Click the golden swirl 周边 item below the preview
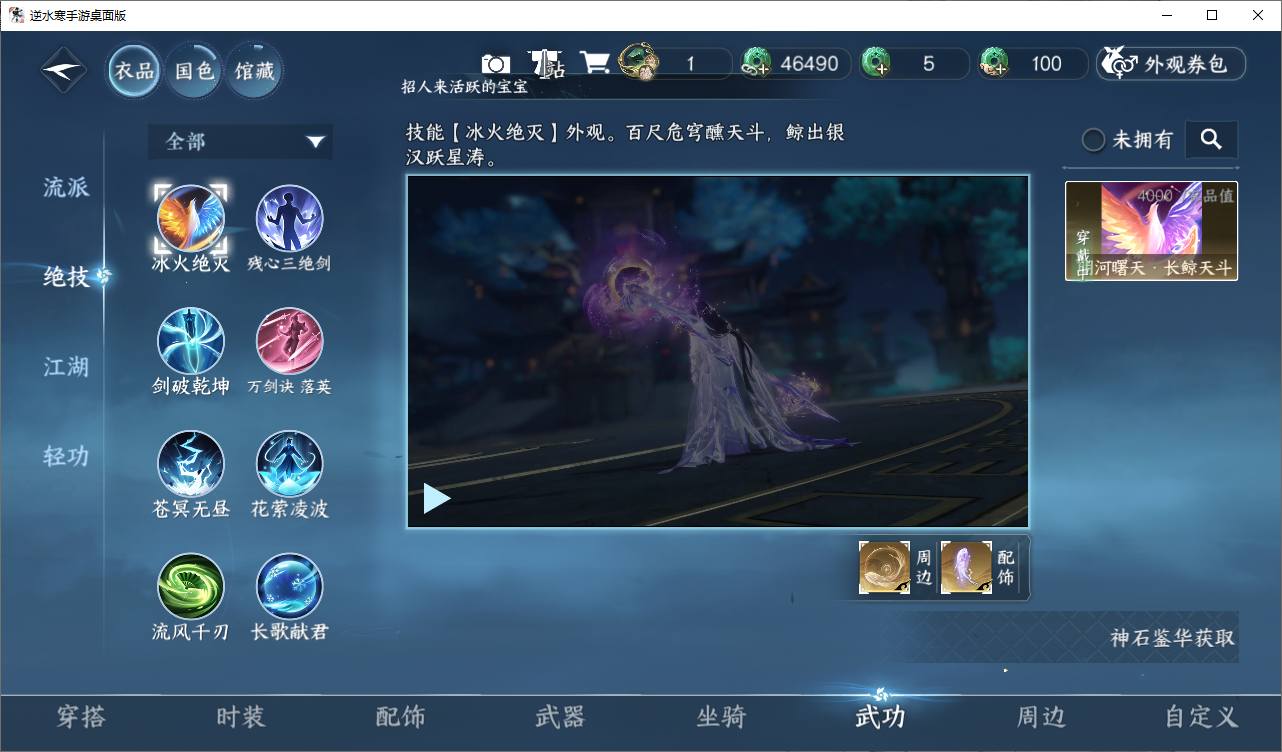The image size is (1282, 752). [885, 567]
